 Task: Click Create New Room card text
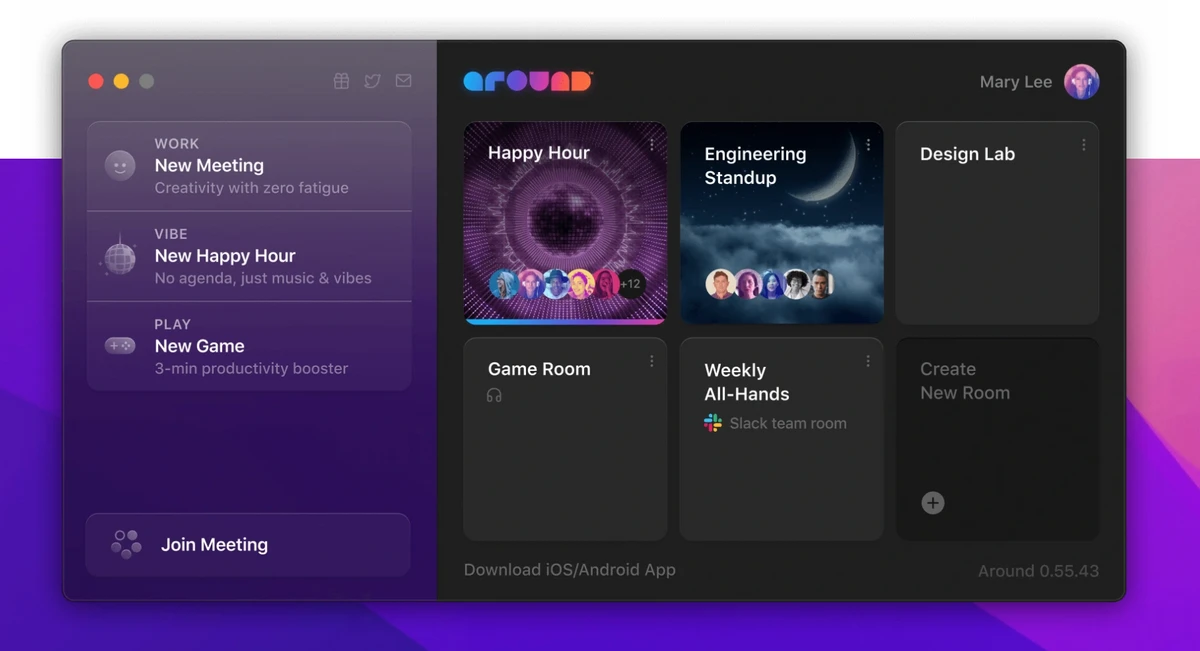965,381
